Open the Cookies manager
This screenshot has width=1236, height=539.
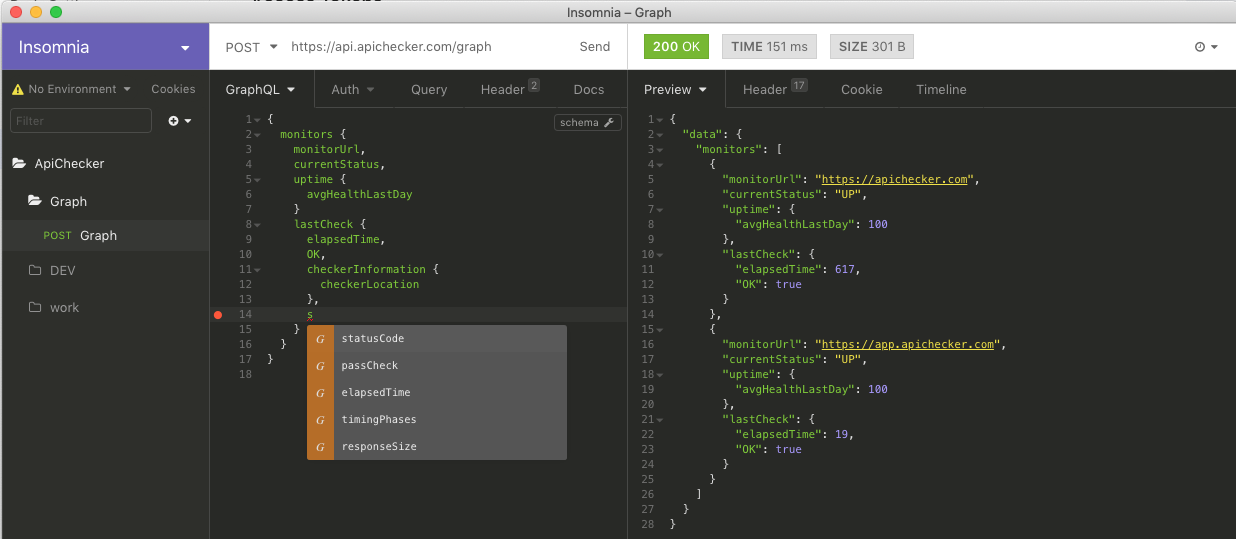pyautogui.click(x=173, y=89)
